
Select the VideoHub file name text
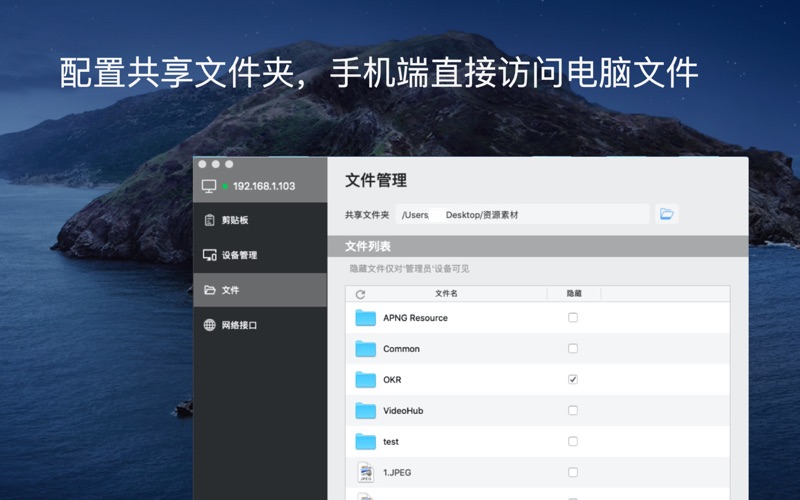[x=403, y=411]
